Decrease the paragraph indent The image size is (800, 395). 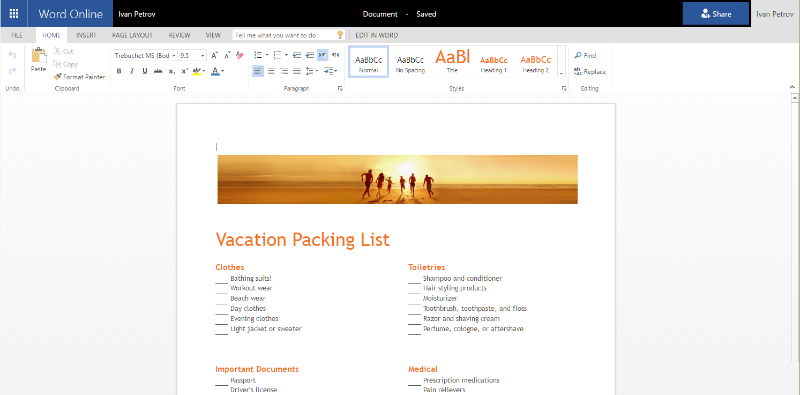(296, 55)
